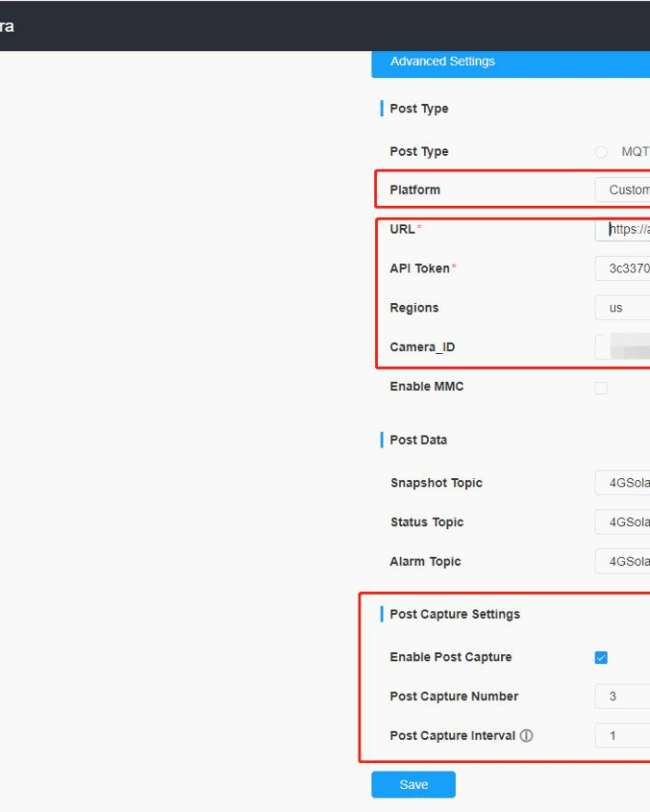Image resolution: width=650 pixels, height=812 pixels.
Task: Open the Platform dropdown showing Custom
Action: [623, 190]
